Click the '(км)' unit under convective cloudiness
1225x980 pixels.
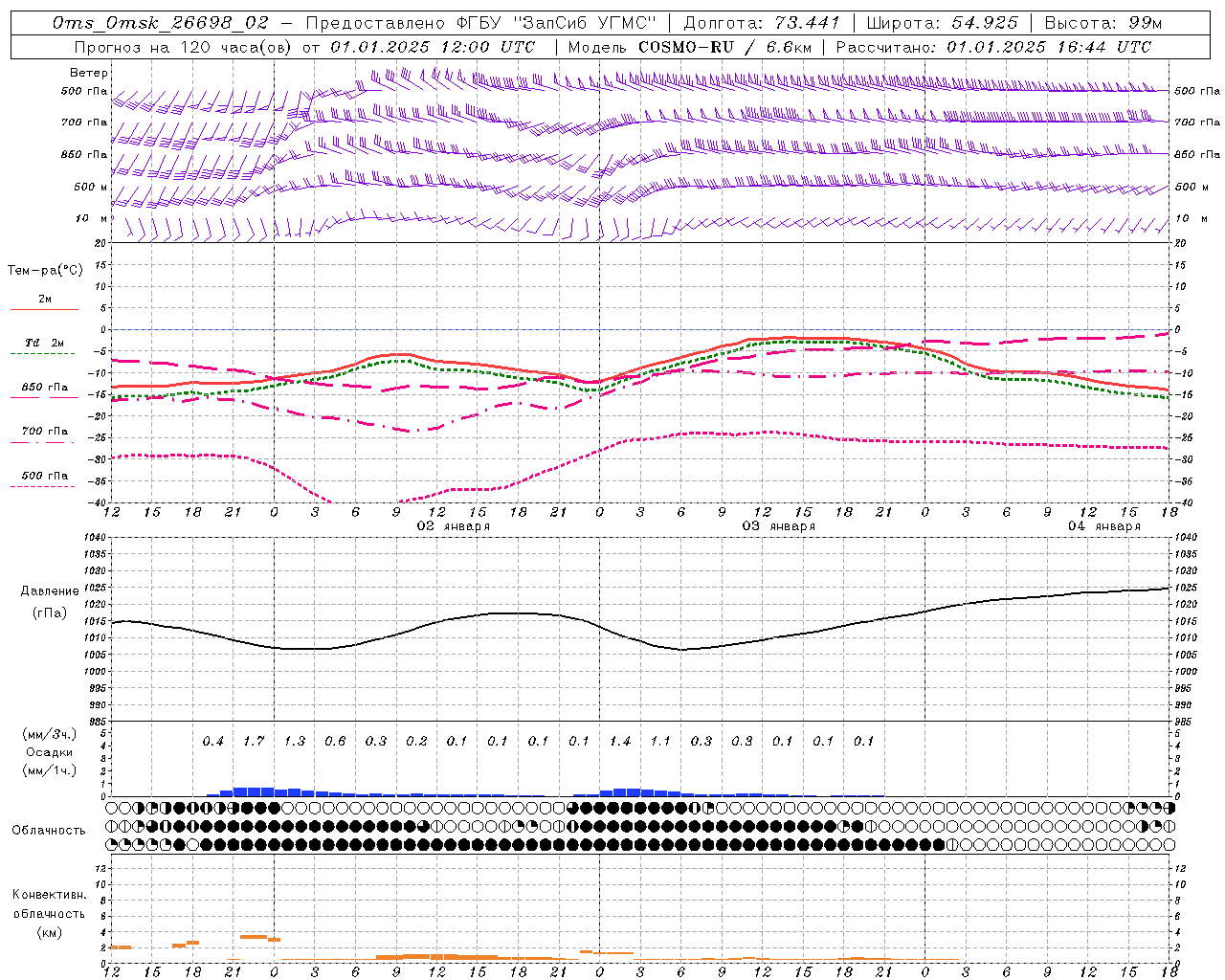(49, 932)
